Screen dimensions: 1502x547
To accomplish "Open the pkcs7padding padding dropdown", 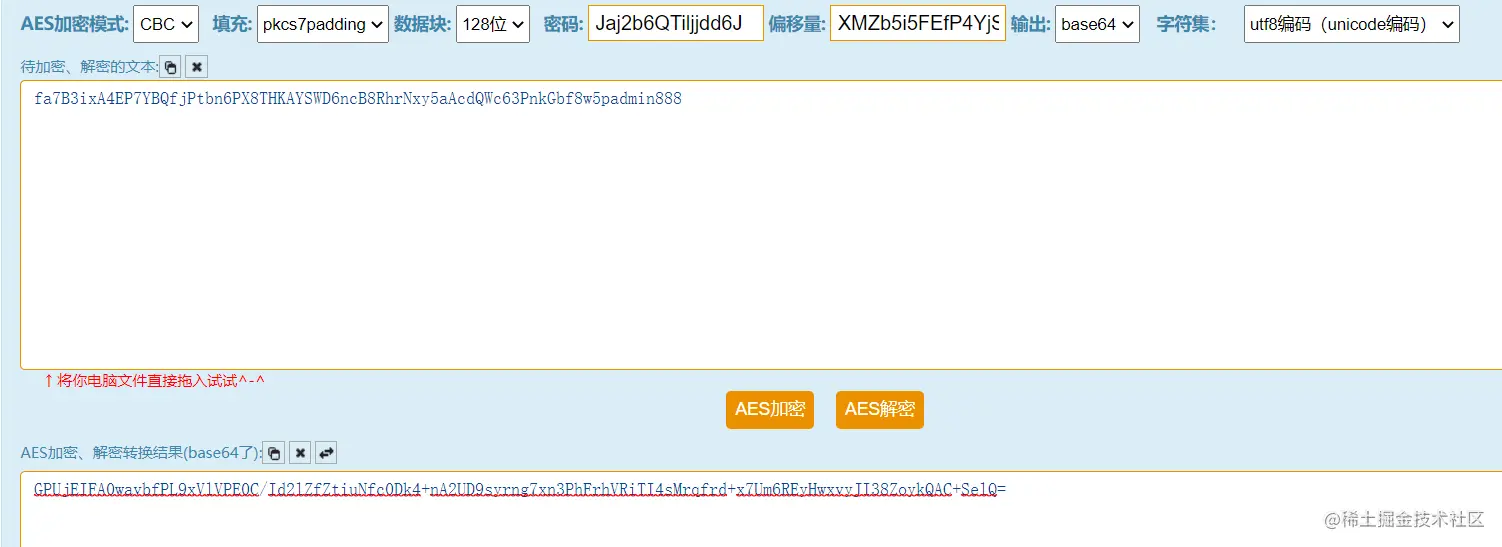I will (323, 24).
